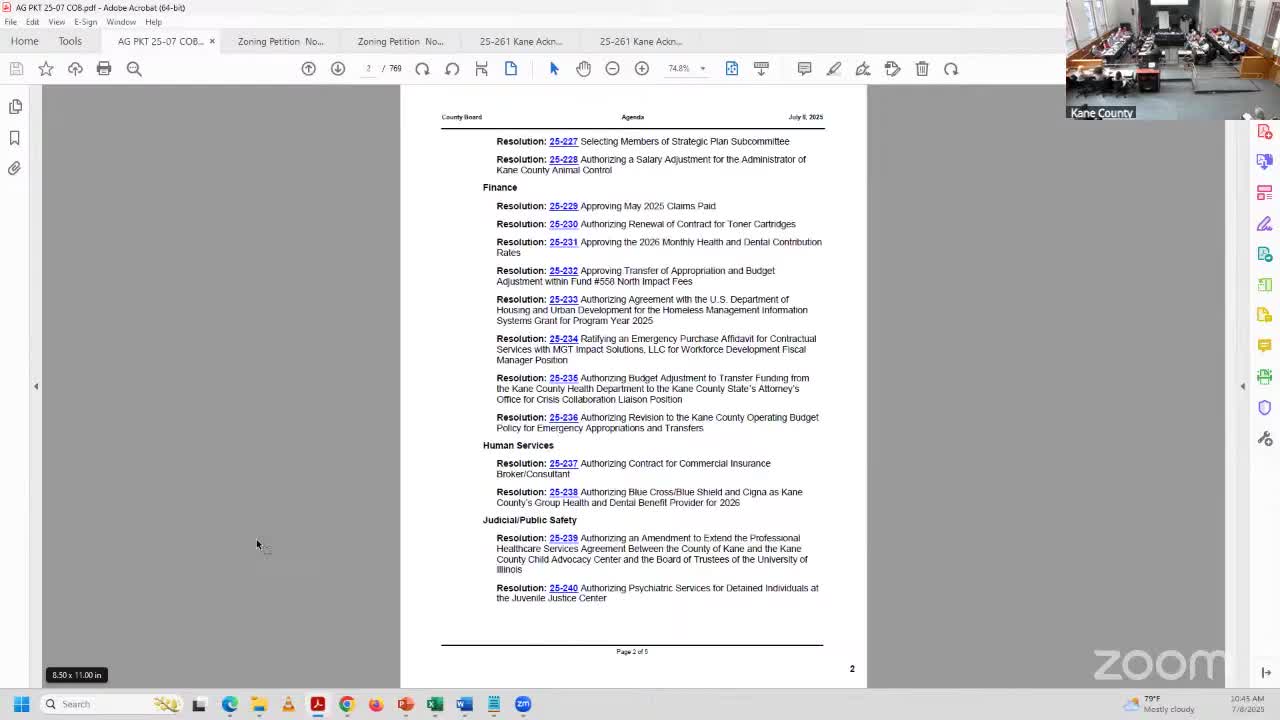Print the current PDF document
Screen dimensions: 1280x720
[104, 68]
